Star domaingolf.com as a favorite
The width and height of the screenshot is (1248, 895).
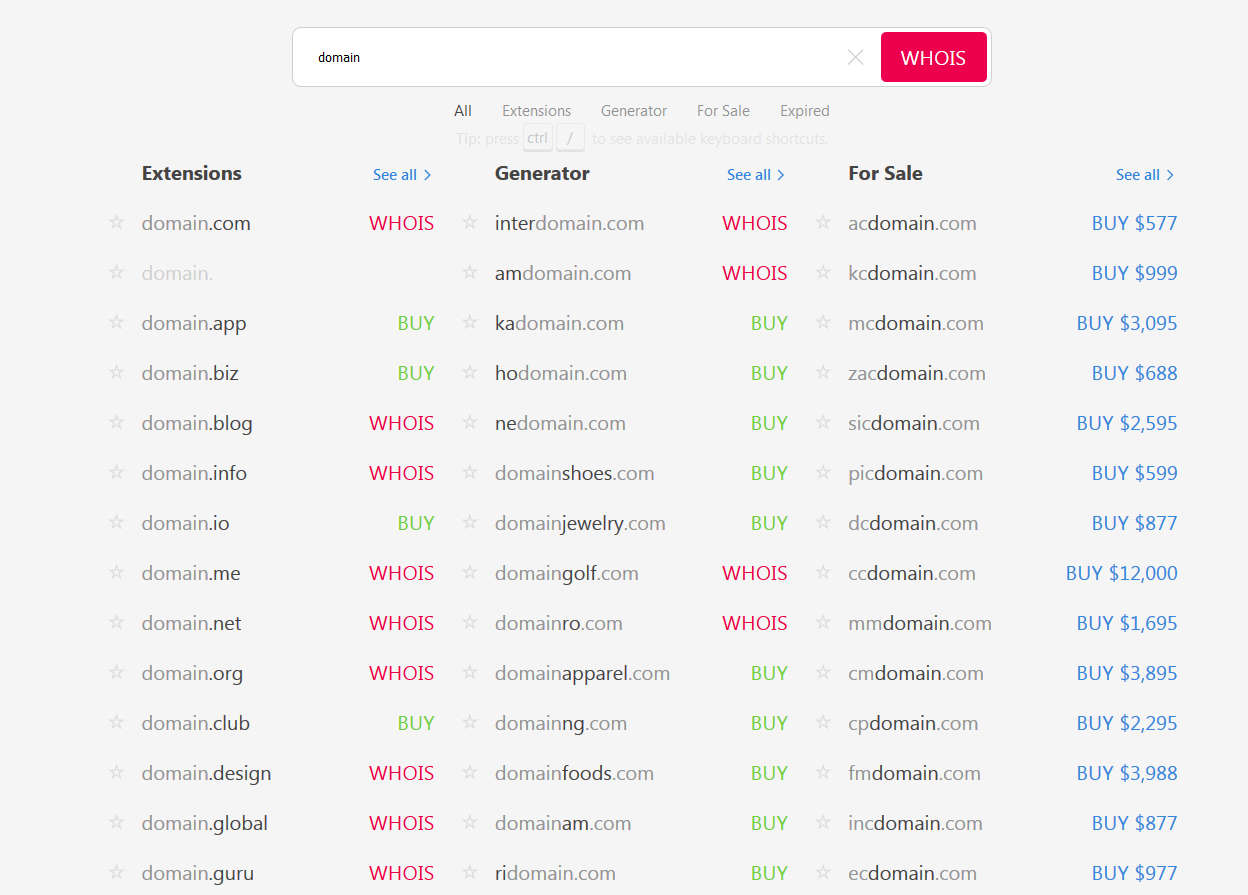(x=470, y=572)
